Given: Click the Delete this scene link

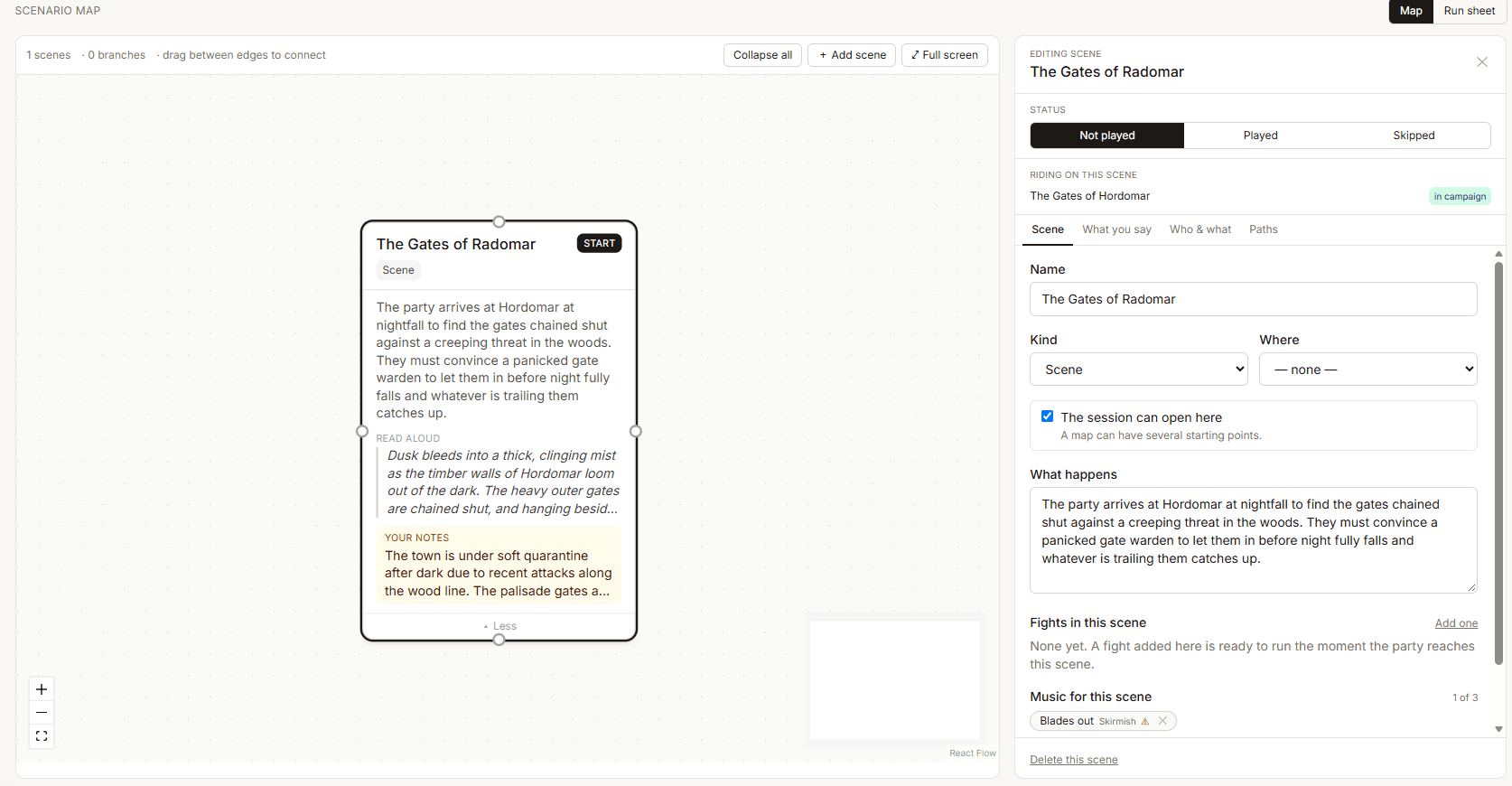Looking at the screenshot, I should [1074, 760].
